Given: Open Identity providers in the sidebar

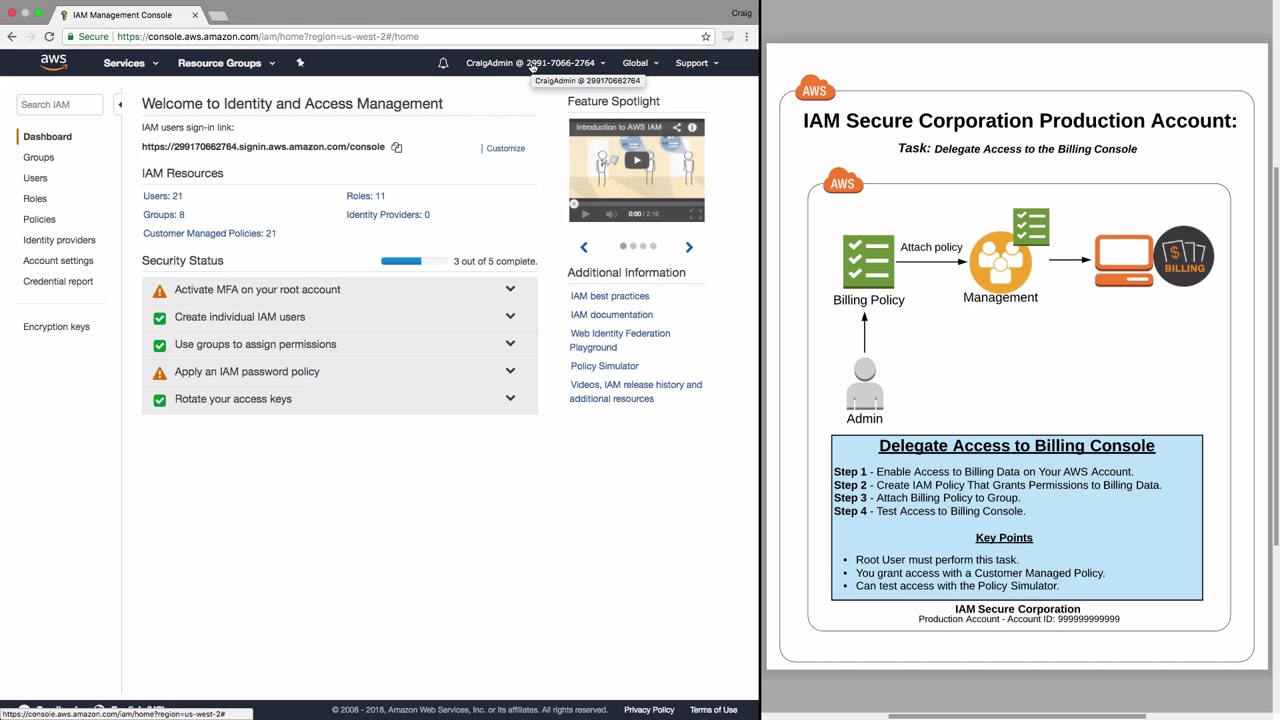Looking at the screenshot, I should pyautogui.click(x=59, y=240).
